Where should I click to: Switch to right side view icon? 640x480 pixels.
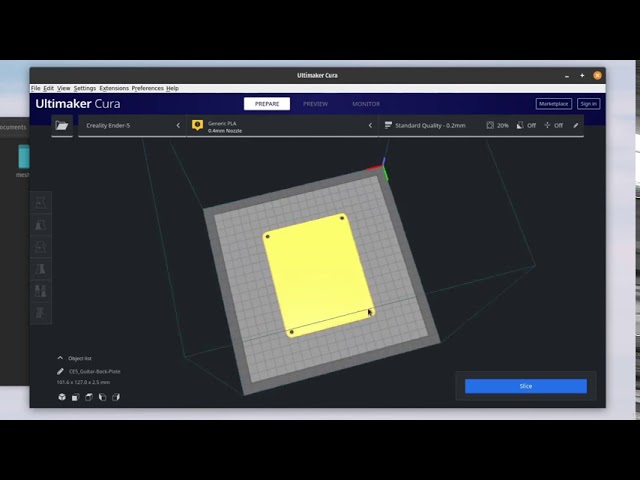(116, 397)
